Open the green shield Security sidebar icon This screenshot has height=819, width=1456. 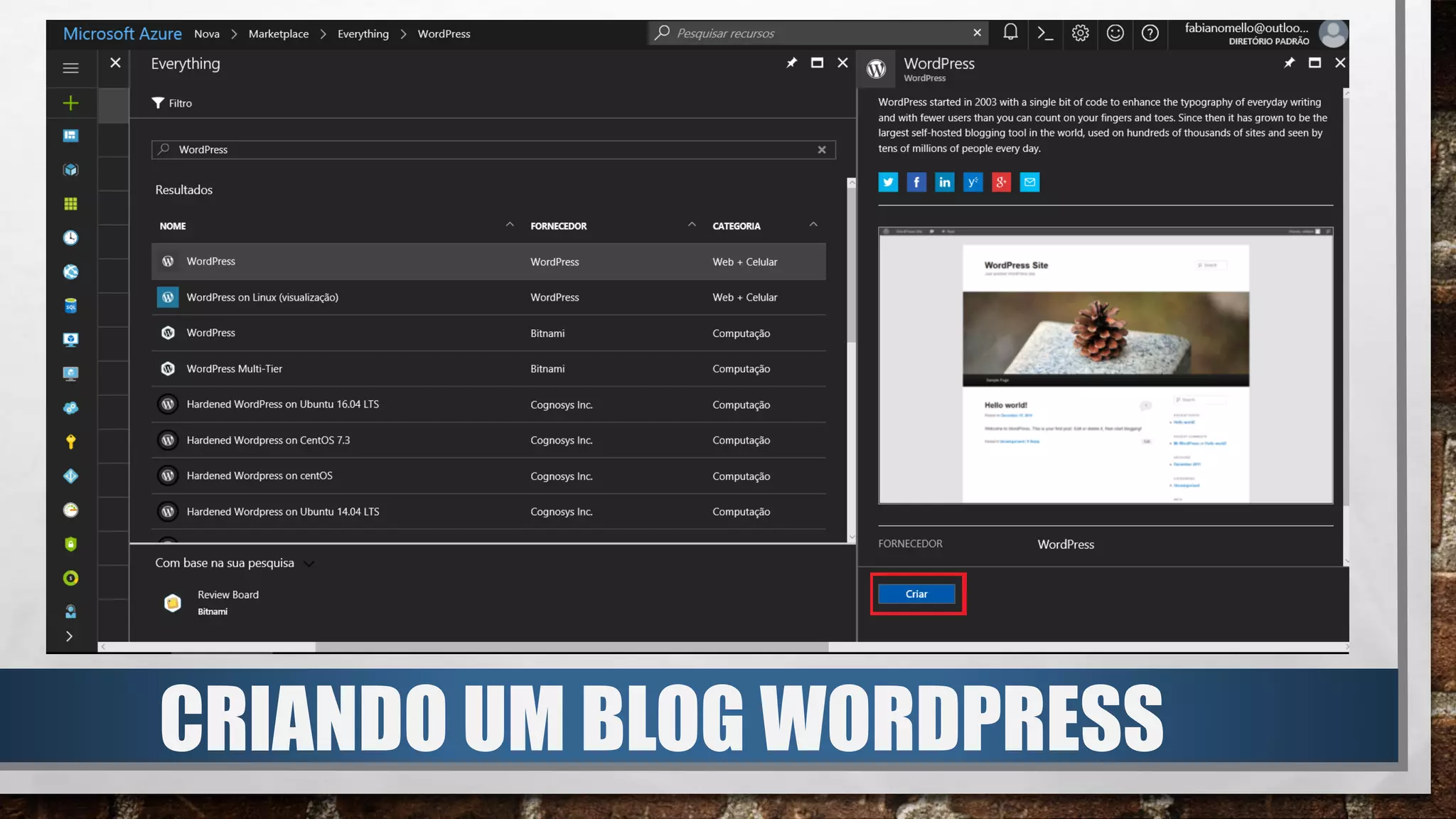coord(70,544)
